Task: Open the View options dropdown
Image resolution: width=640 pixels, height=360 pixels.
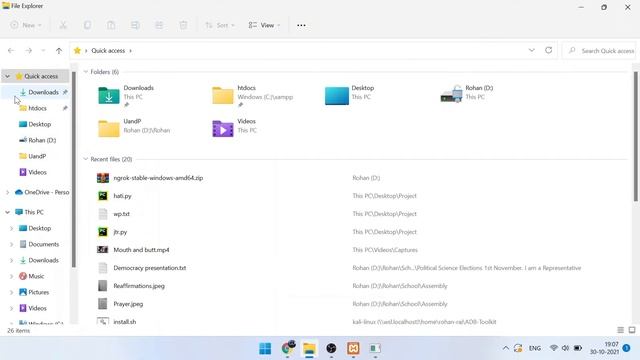Action: [264, 25]
